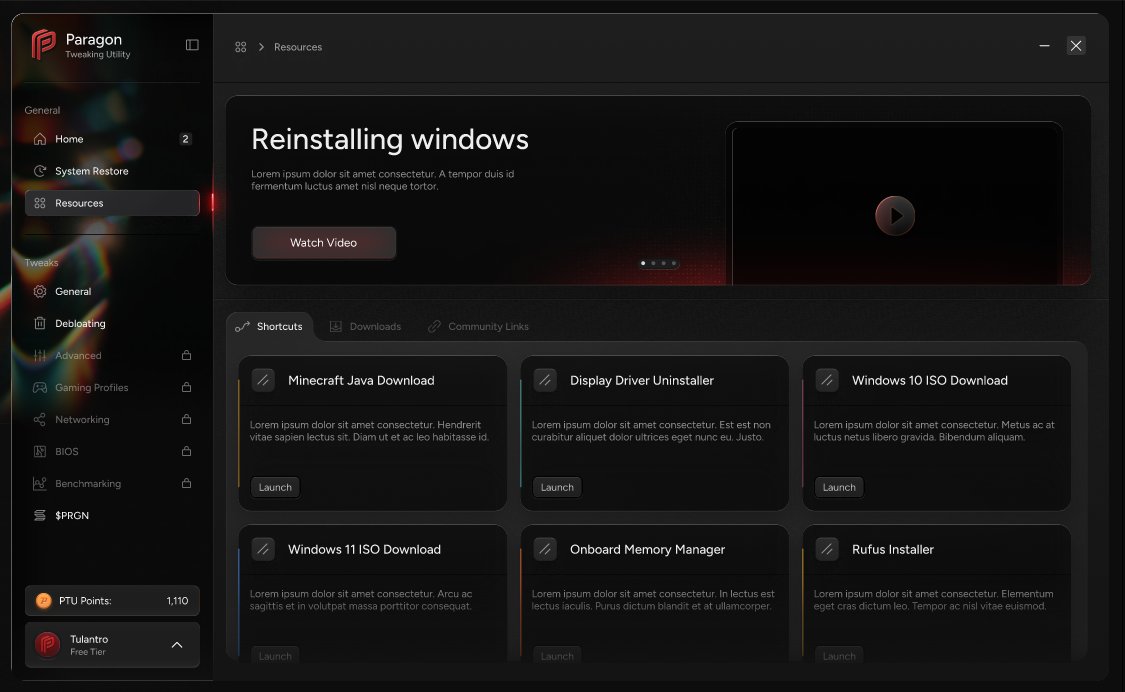Minimize the Paragon window
This screenshot has width=1125, height=692.
1045,46
